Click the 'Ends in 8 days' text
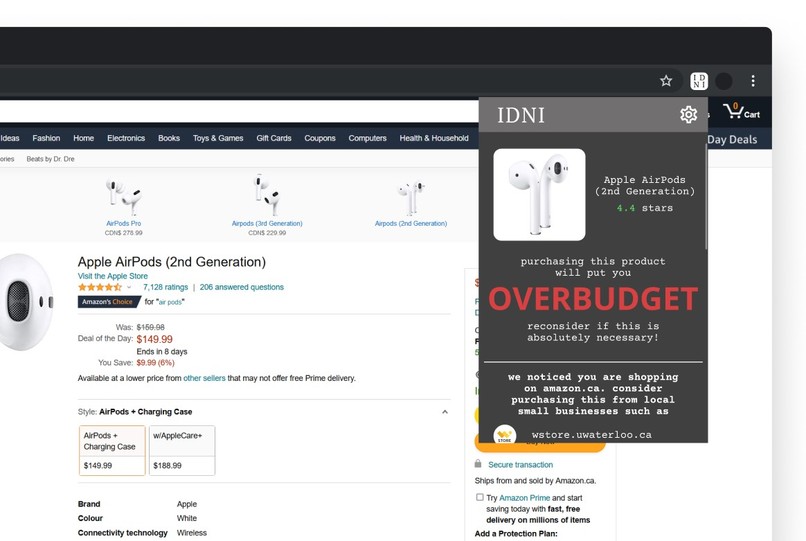Viewport: 806px width, 541px height. [162, 351]
